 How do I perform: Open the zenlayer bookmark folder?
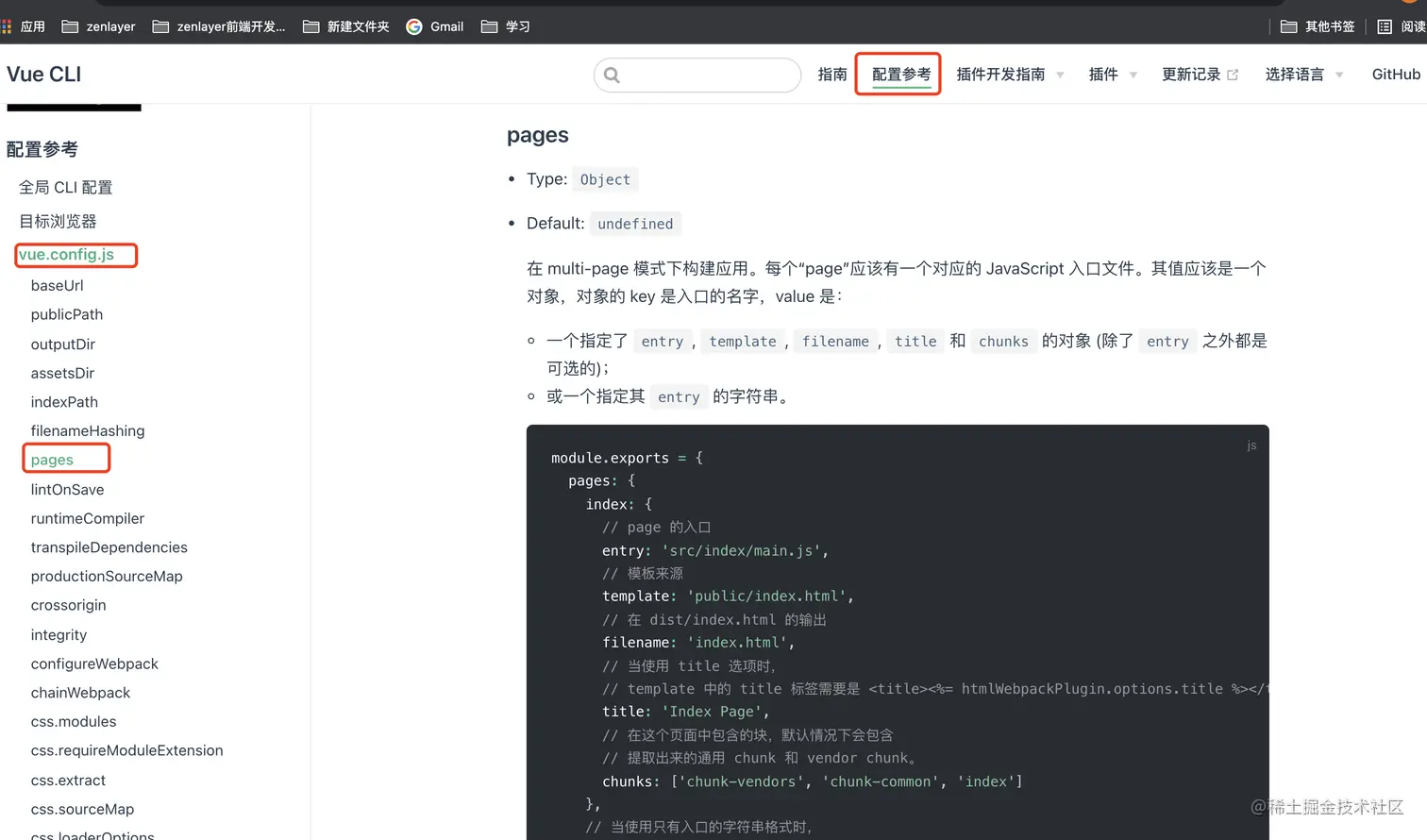click(x=98, y=26)
